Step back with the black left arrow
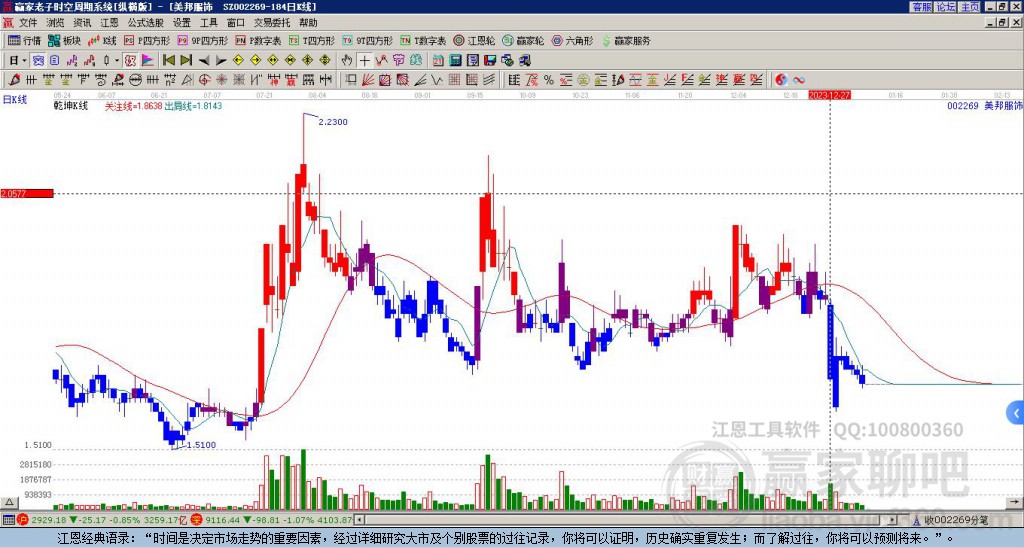 (x=204, y=61)
